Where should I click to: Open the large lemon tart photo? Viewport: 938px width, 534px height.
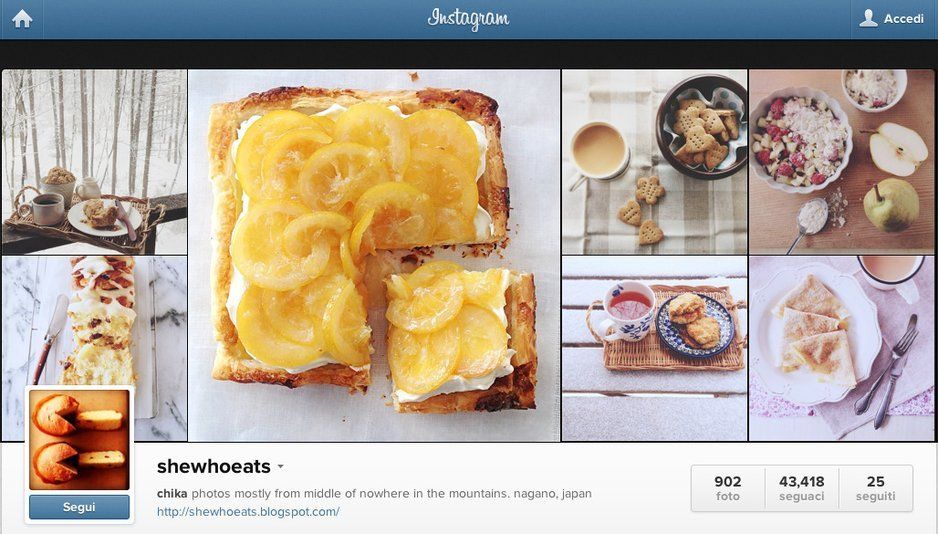[374, 255]
